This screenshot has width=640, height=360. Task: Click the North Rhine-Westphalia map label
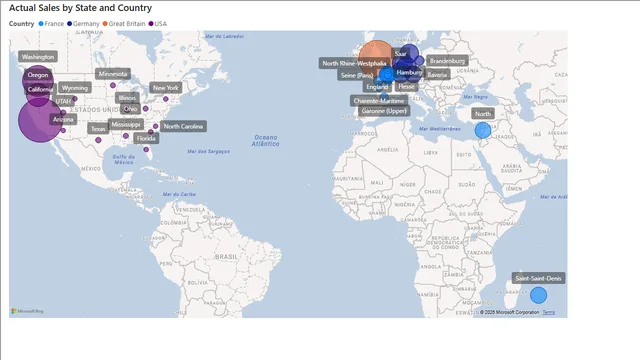[354, 63]
